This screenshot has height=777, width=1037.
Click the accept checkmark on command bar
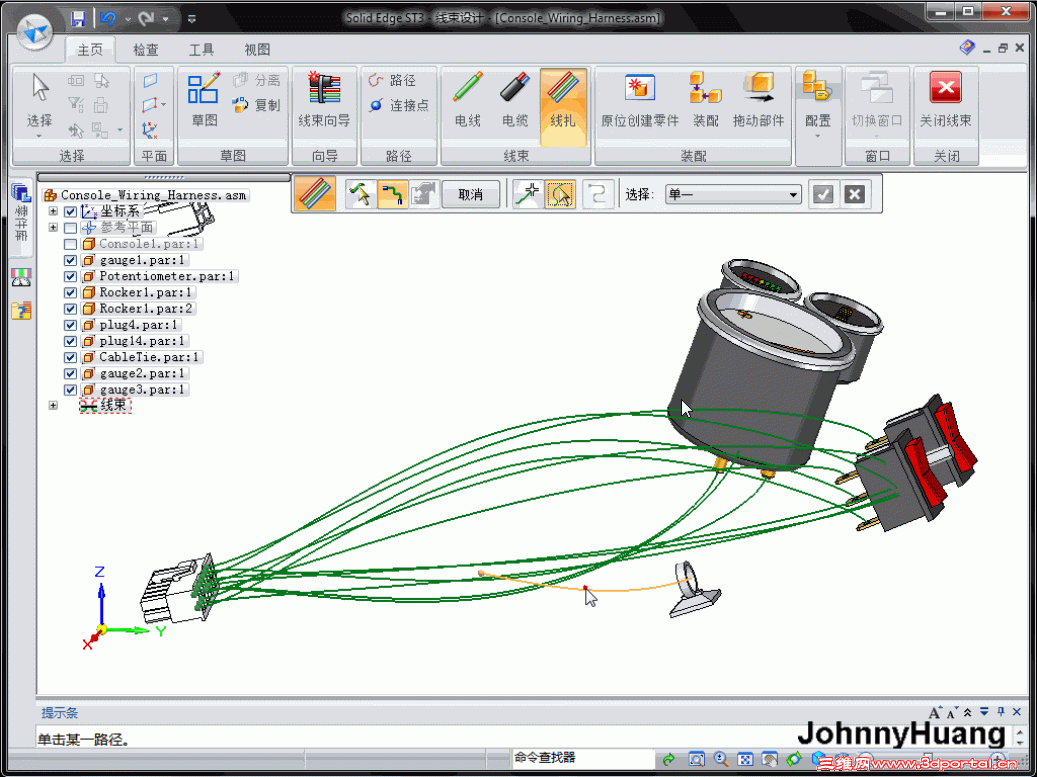(x=823, y=194)
